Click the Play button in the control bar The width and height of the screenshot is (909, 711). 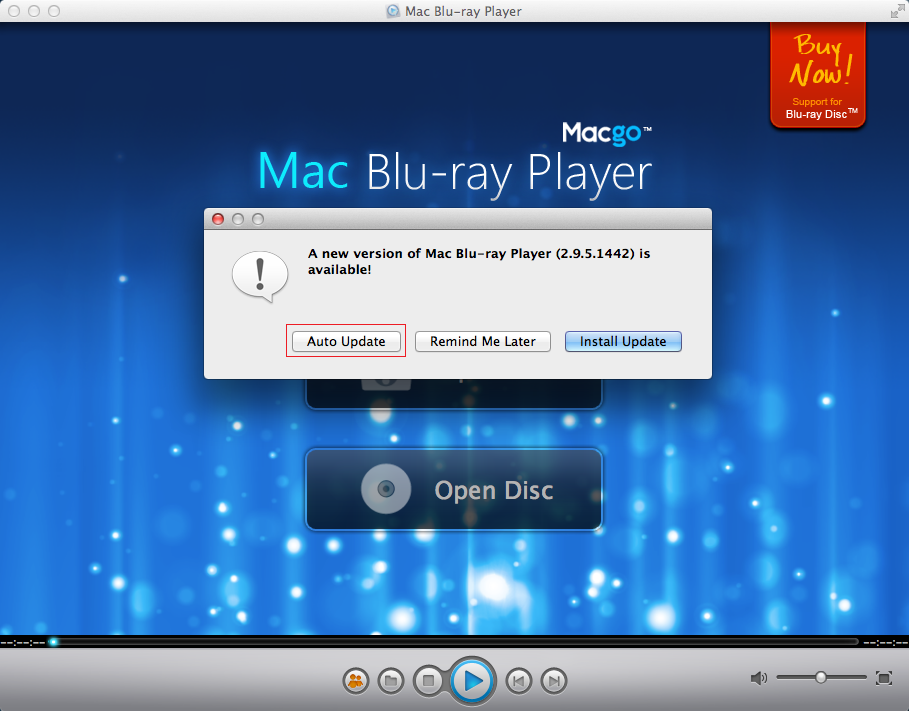click(472, 681)
